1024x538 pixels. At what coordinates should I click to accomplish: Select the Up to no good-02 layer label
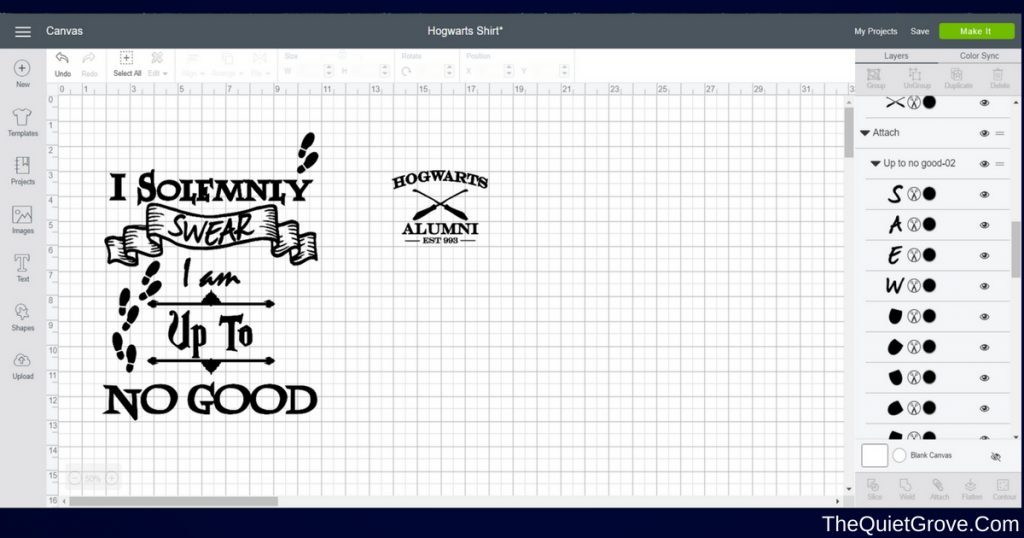(x=919, y=163)
